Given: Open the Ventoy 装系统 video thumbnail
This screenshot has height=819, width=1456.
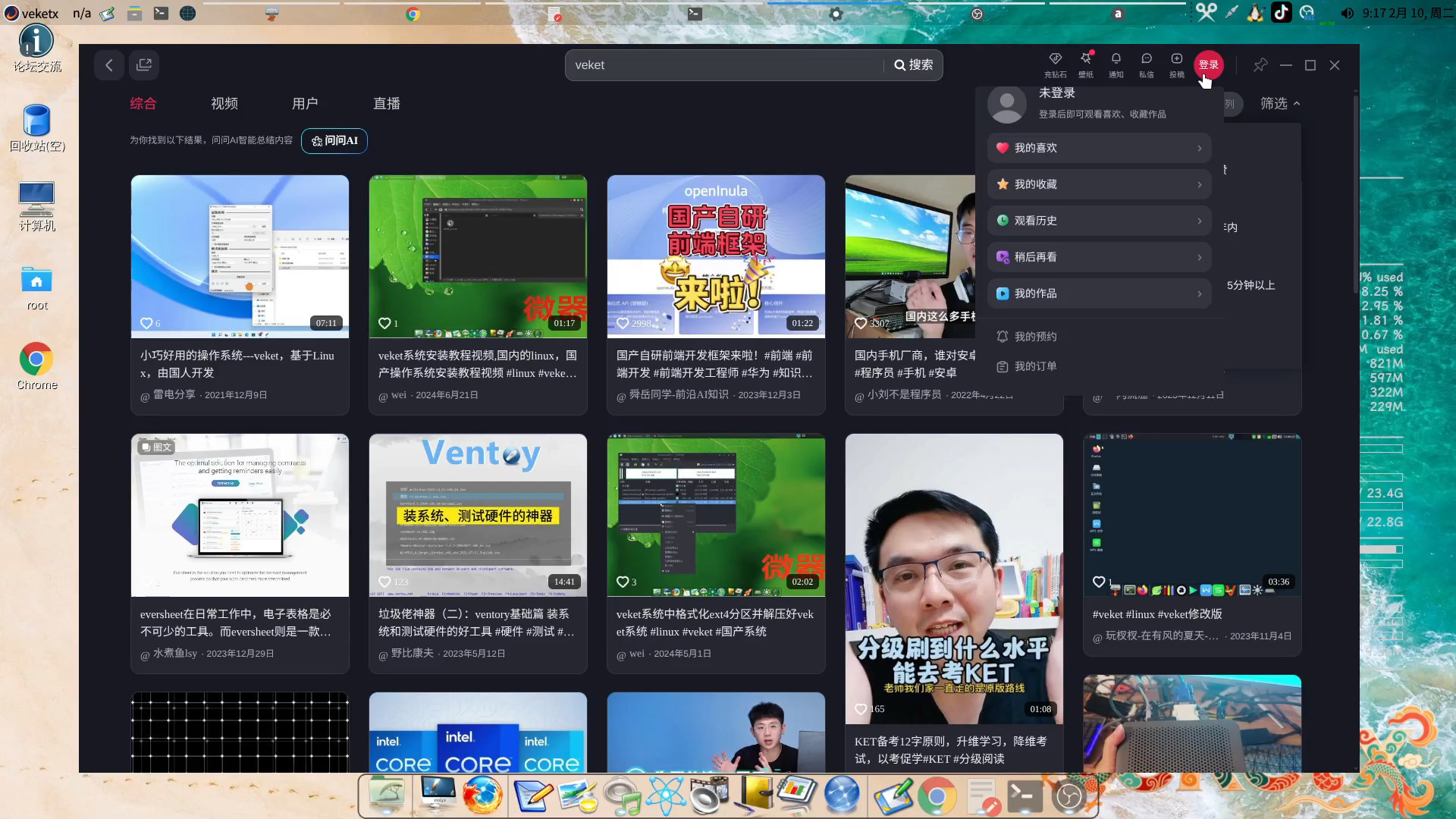Looking at the screenshot, I should 478,515.
